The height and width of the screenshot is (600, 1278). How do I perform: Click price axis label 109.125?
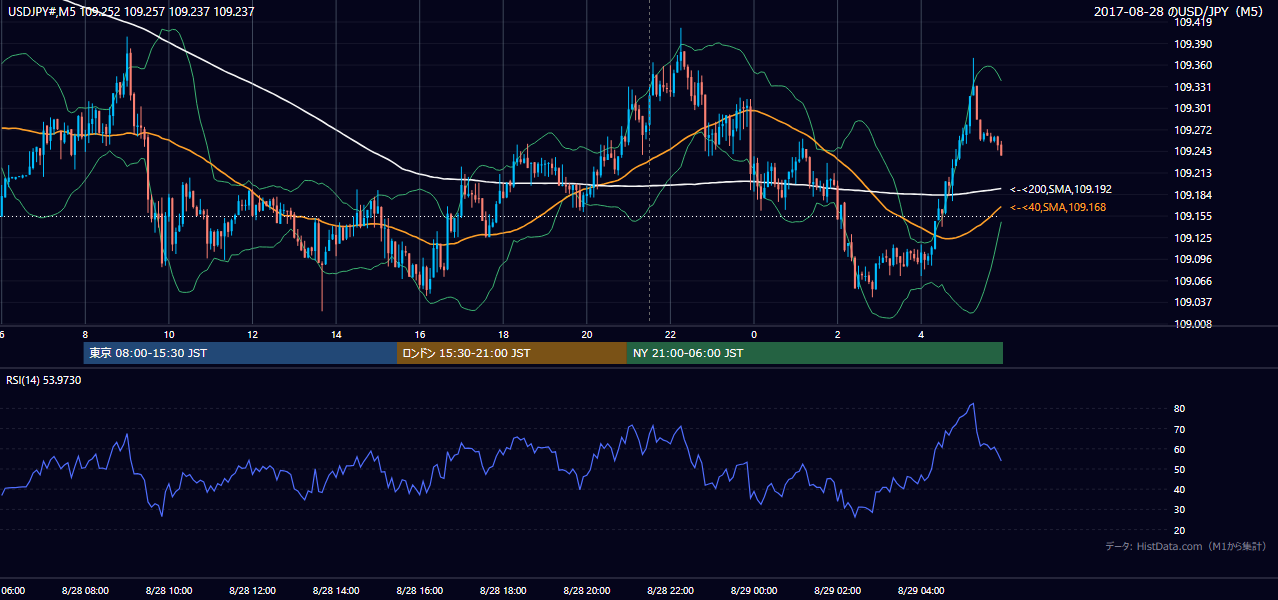pyautogui.click(x=1192, y=238)
